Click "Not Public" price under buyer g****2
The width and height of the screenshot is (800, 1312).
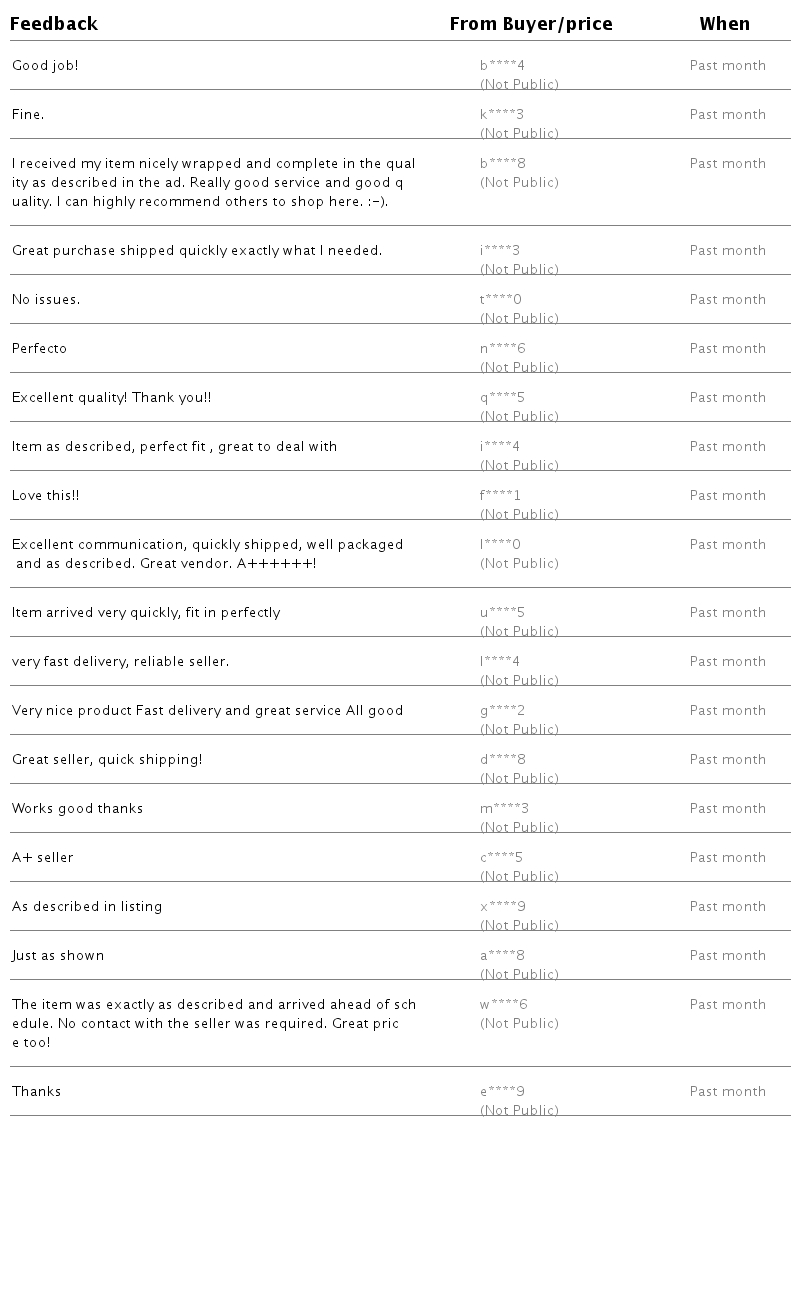click(519, 730)
